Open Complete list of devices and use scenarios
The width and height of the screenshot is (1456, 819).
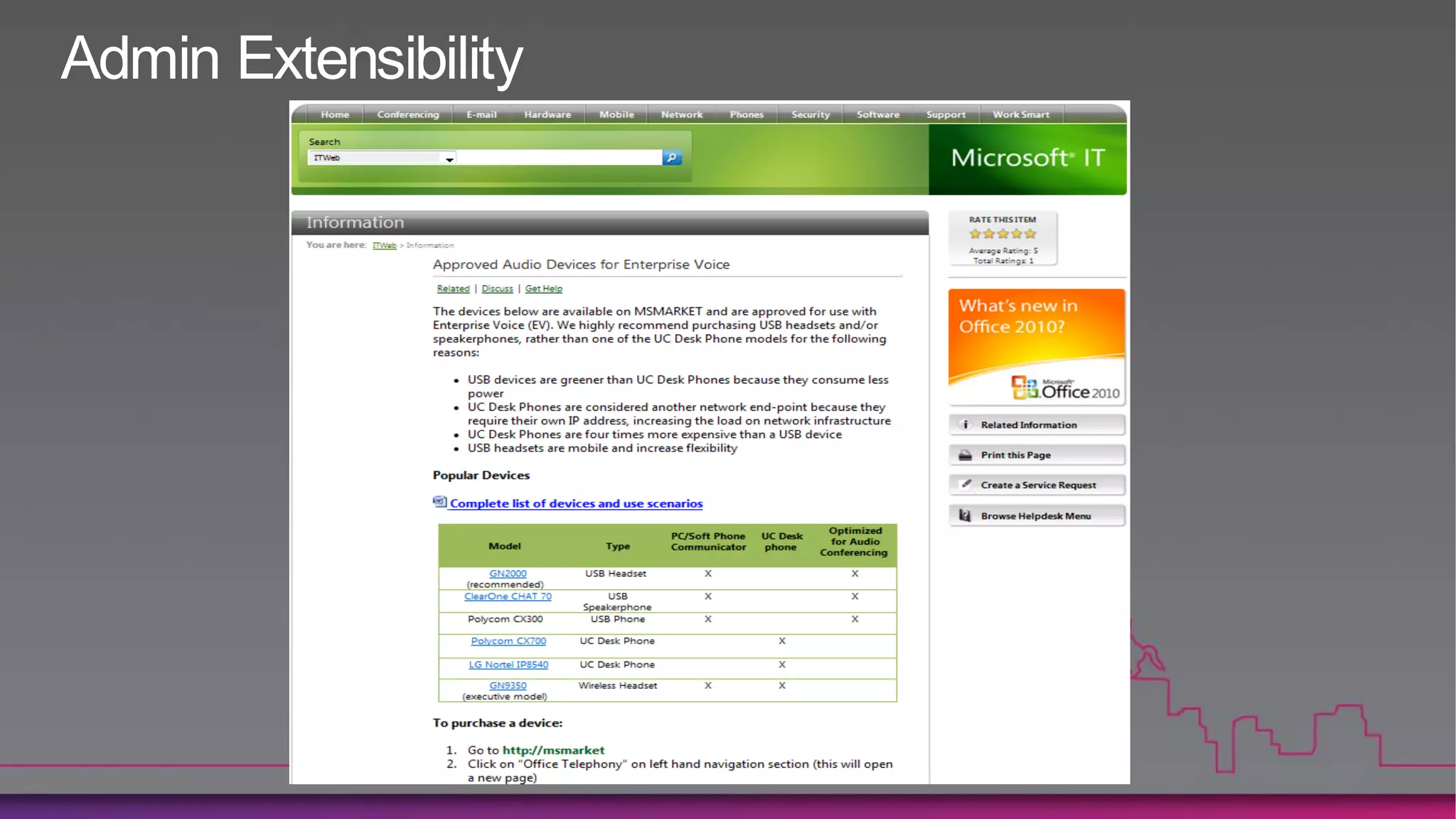[x=576, y=503]
